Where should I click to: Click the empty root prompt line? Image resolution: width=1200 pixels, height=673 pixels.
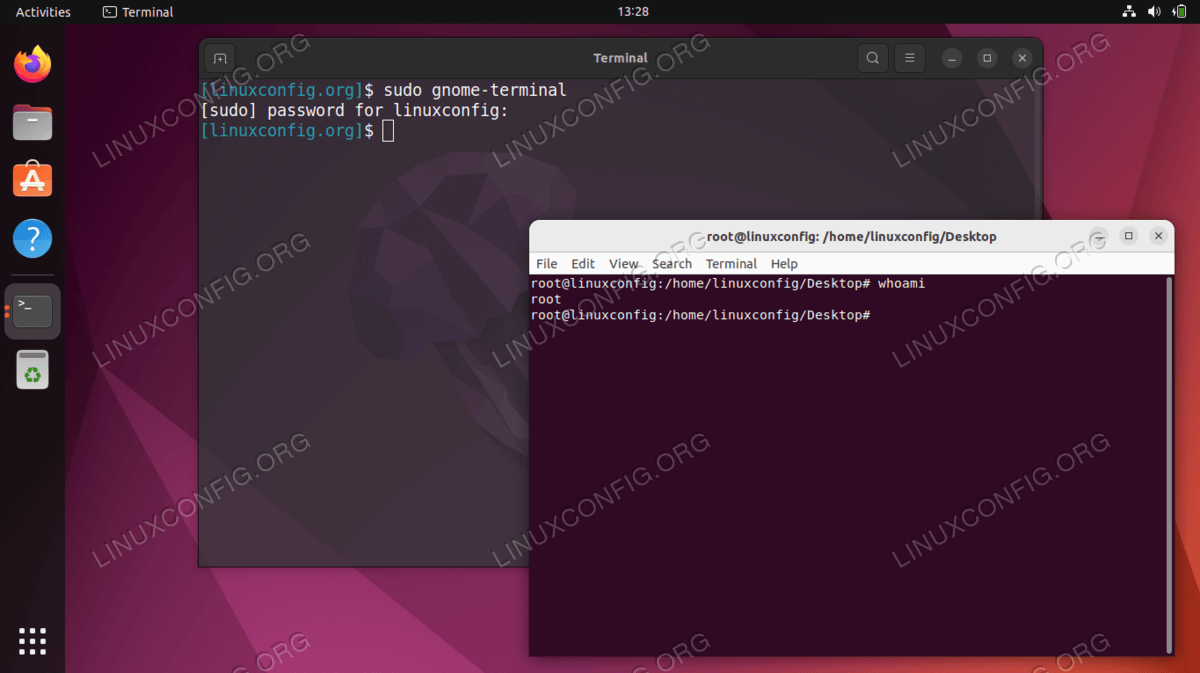(x=701, y=315)
